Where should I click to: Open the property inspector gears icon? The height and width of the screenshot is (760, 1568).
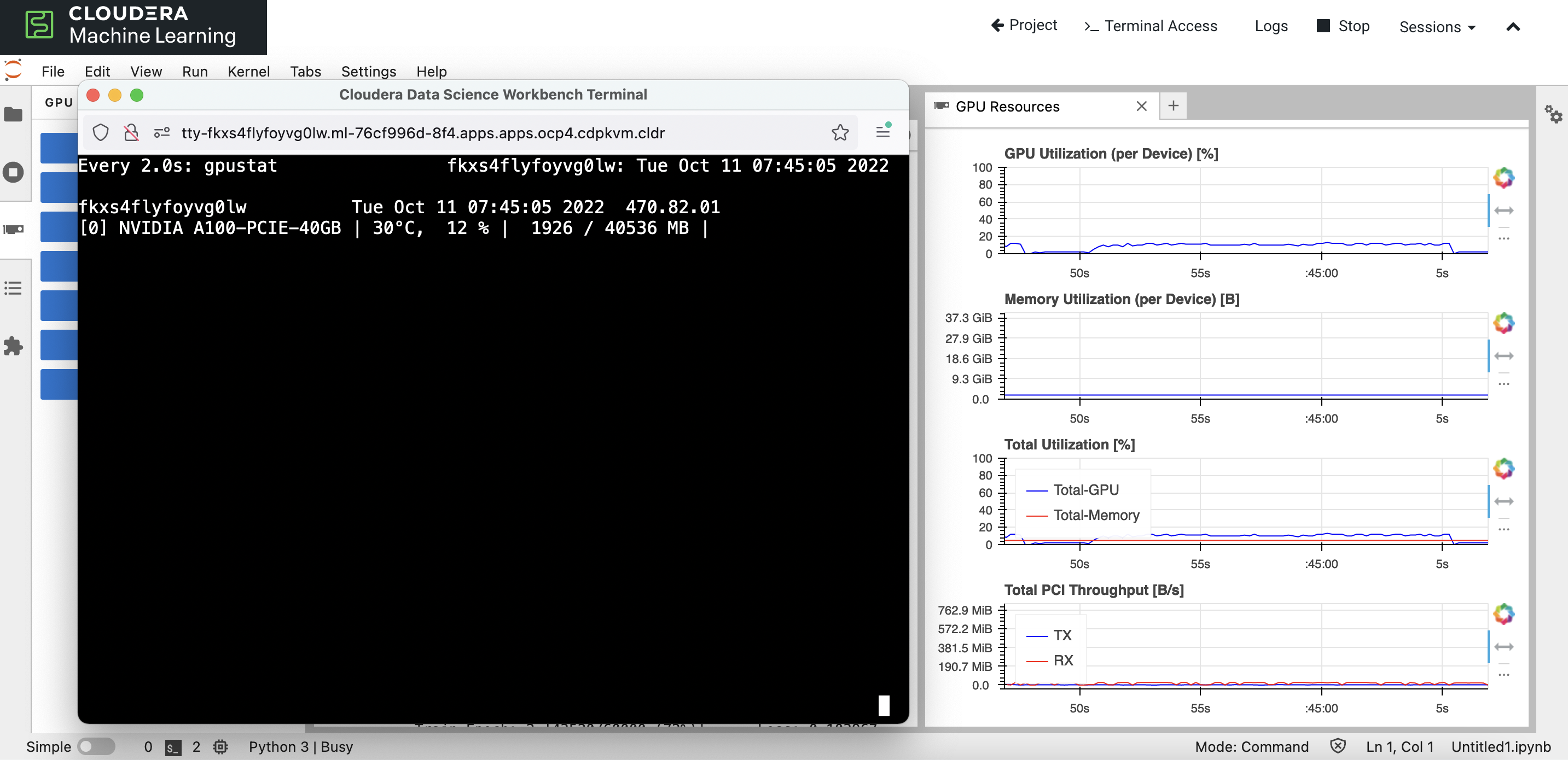coord(1553,114)
